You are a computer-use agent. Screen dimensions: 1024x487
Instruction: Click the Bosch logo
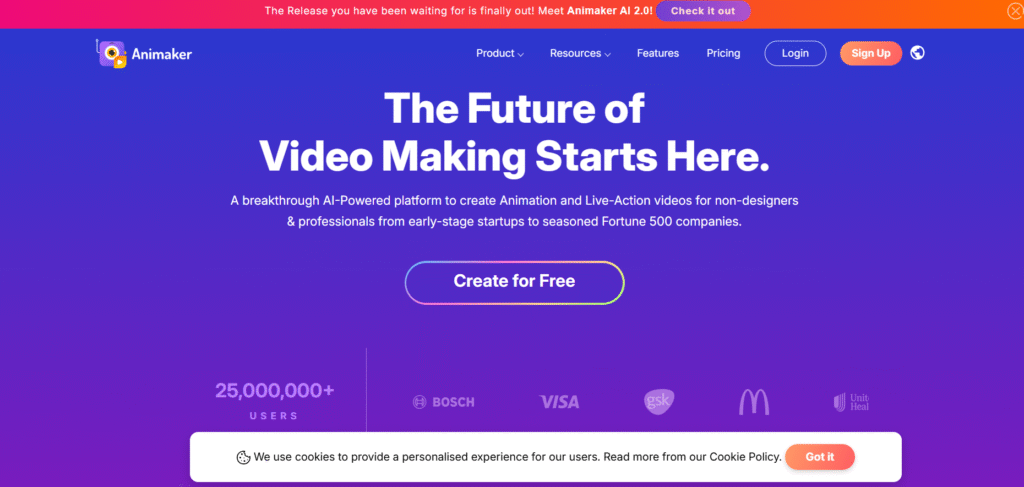point(443,402)
